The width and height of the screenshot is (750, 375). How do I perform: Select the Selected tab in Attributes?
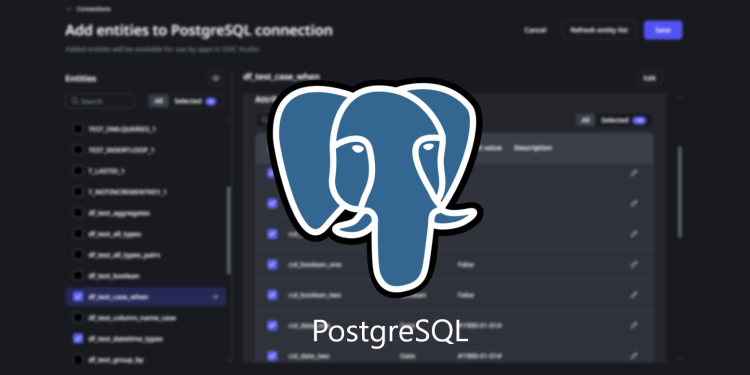(x=623, y=121)
